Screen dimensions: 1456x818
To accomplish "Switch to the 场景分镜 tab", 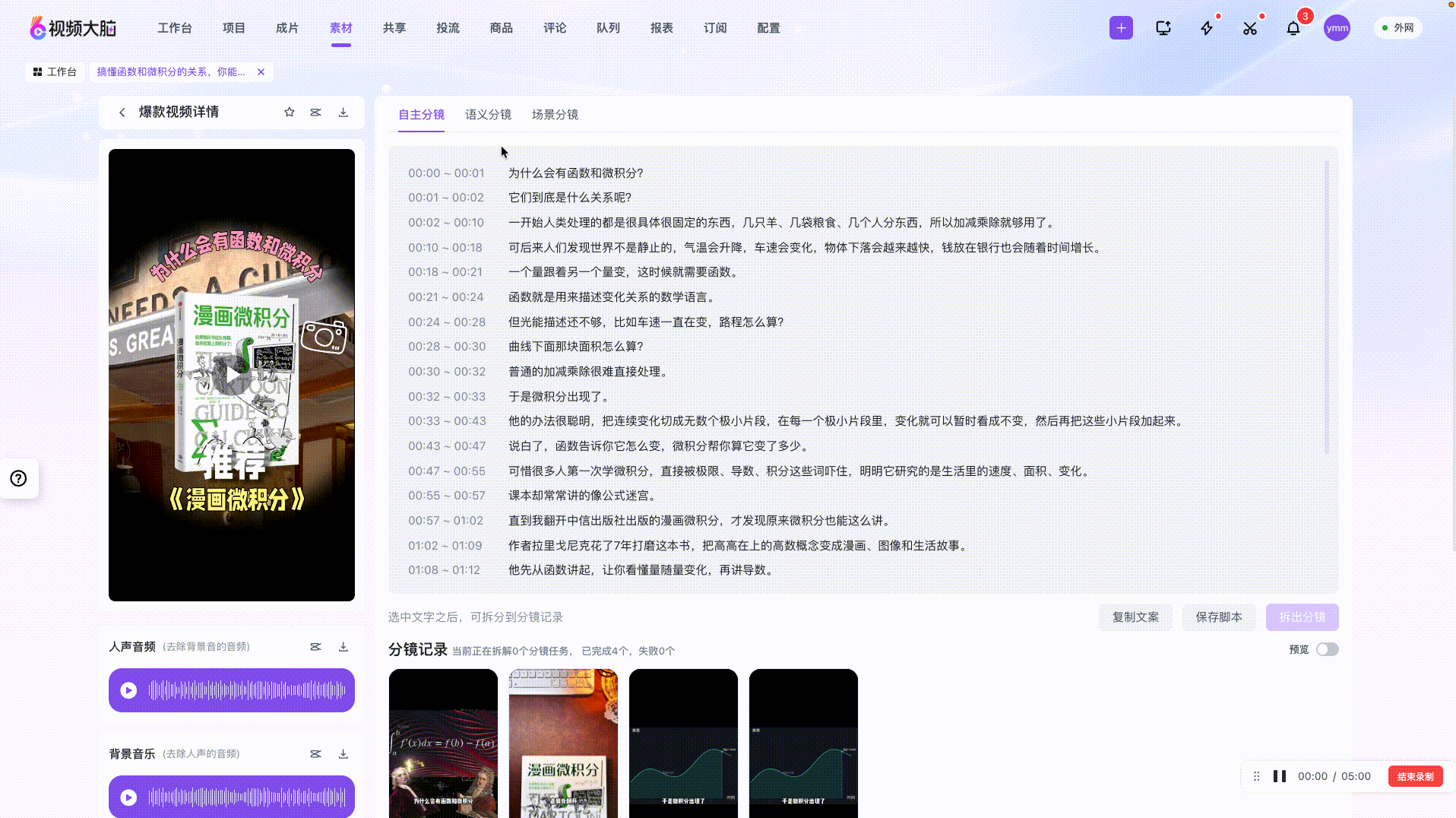I will 555,115.
